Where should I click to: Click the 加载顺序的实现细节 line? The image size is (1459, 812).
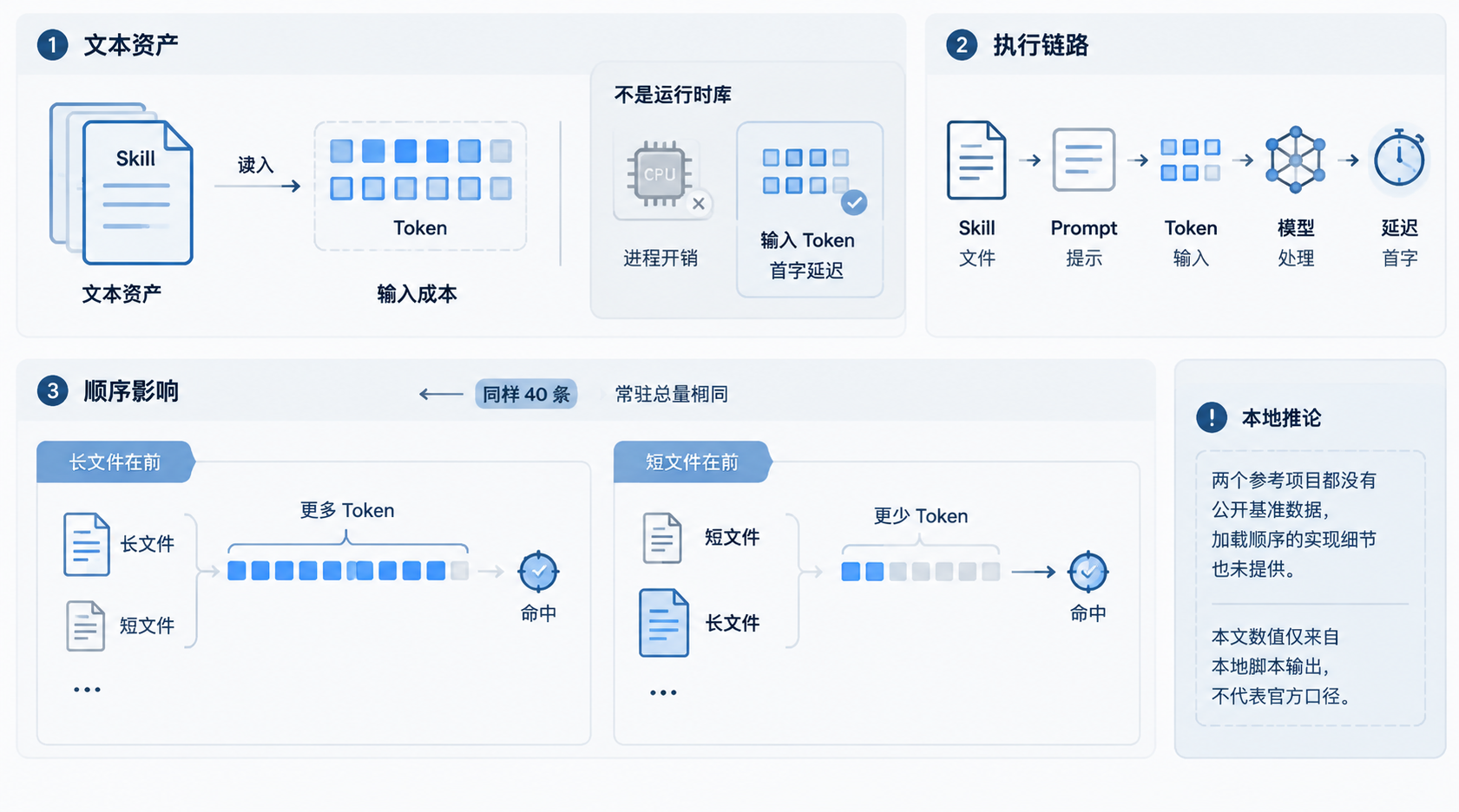tap(1294, 540)
